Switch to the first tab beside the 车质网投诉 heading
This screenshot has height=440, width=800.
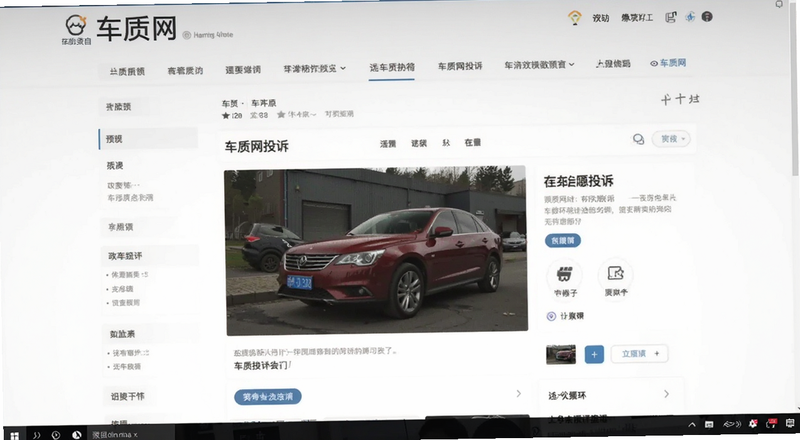coord(388,144)
